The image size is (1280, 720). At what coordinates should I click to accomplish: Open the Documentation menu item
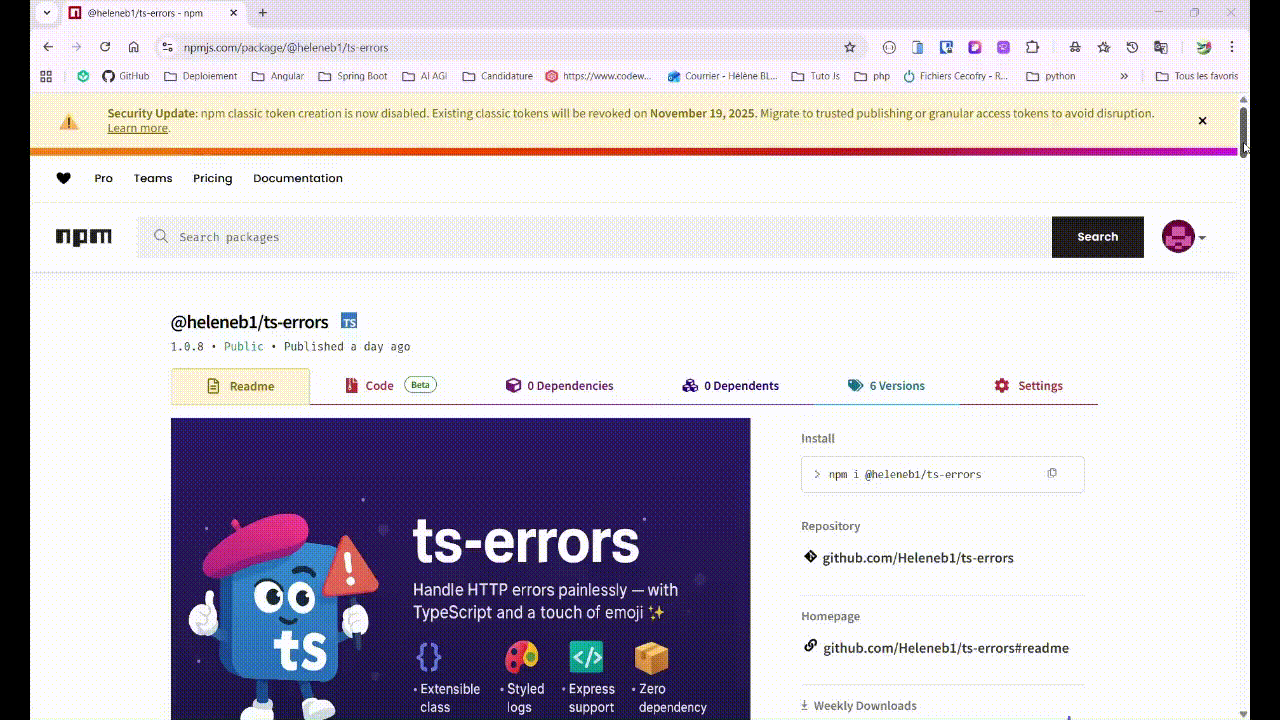(x=298, y=178)
